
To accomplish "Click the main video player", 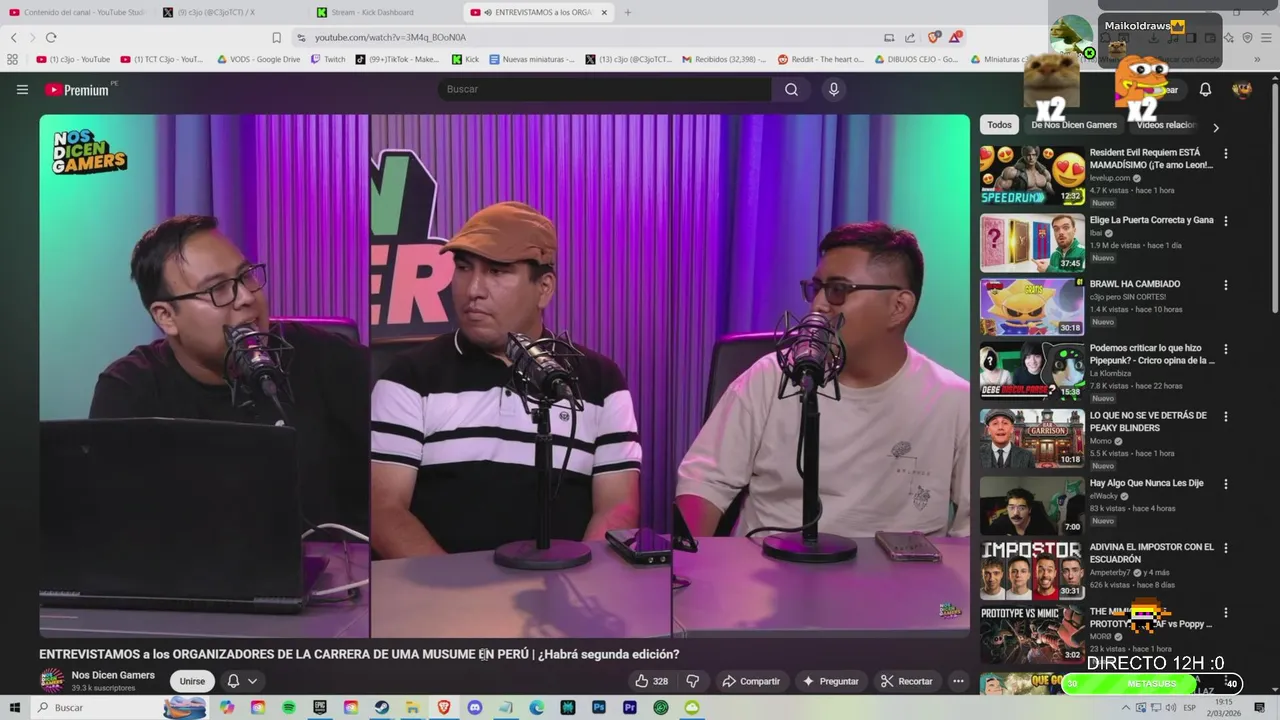I will coord(505,376).
